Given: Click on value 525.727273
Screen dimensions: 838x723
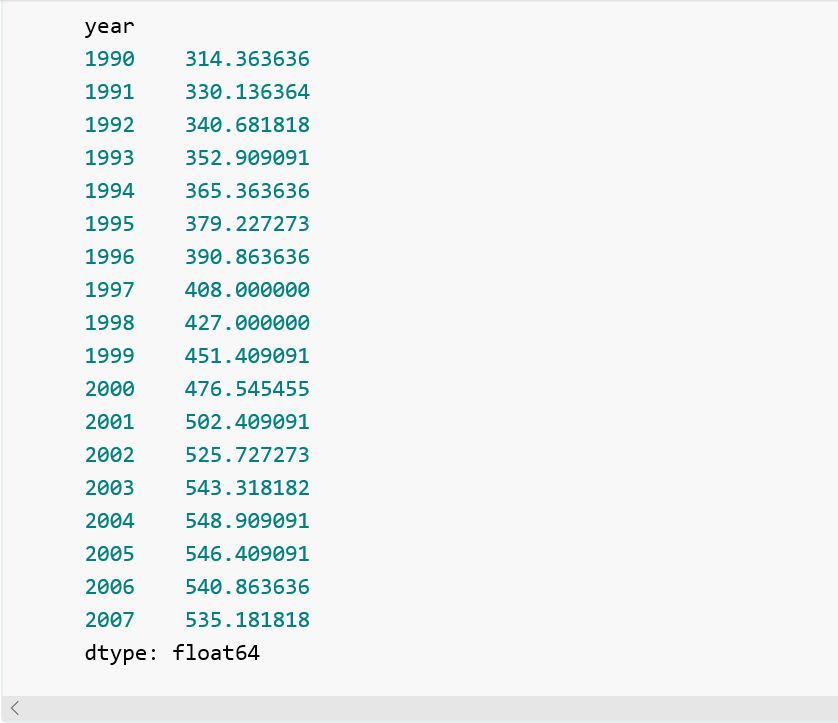Looking at the screenshot, I should (x=247, y=455).
